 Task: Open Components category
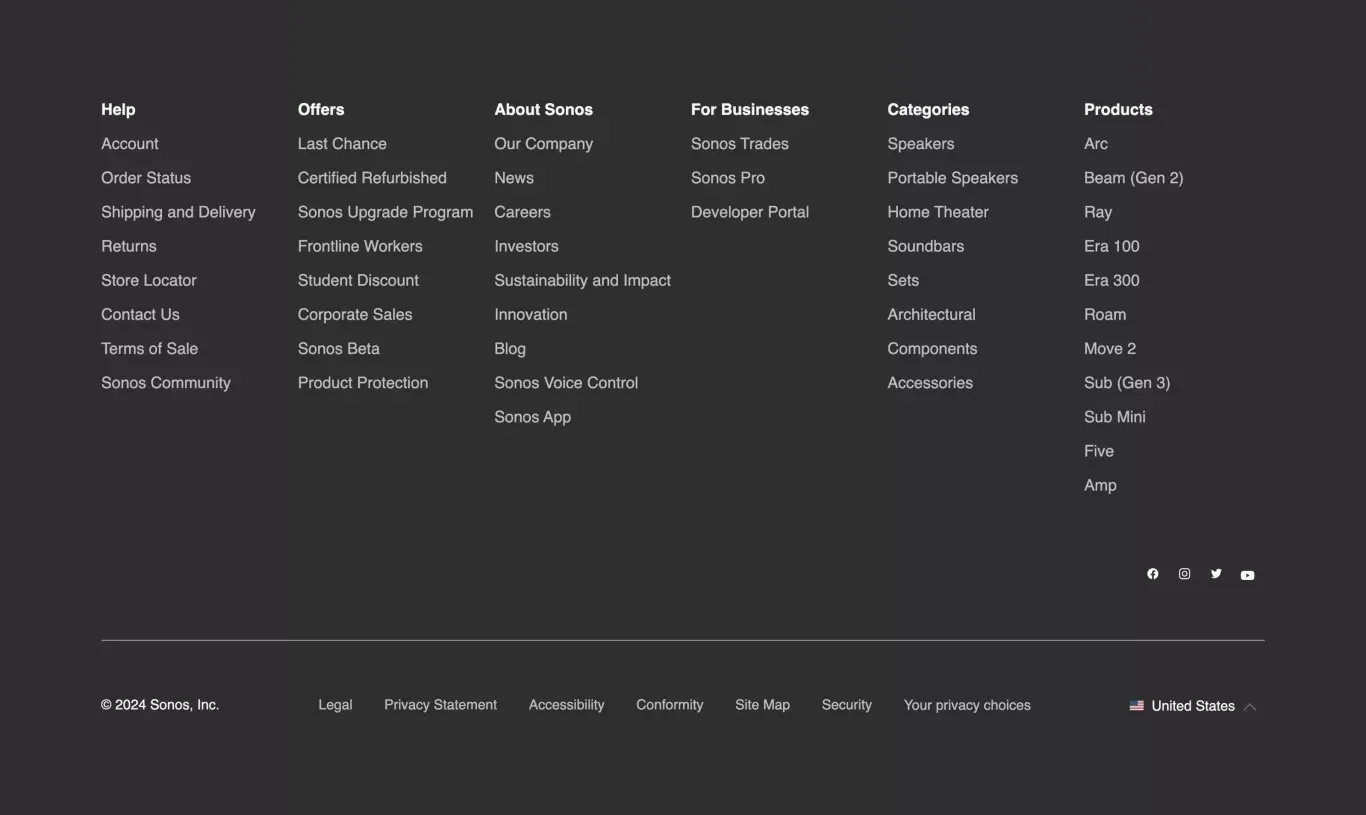coord(933,349)
